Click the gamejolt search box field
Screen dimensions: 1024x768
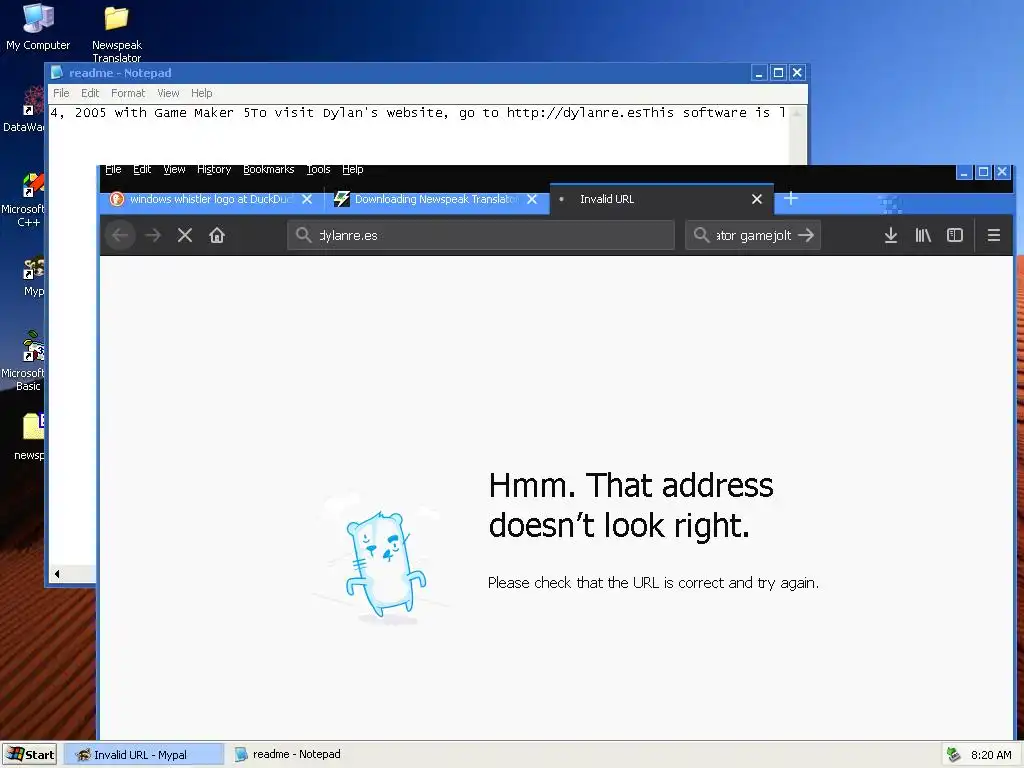pyautogui.click(x=752, y=235)
